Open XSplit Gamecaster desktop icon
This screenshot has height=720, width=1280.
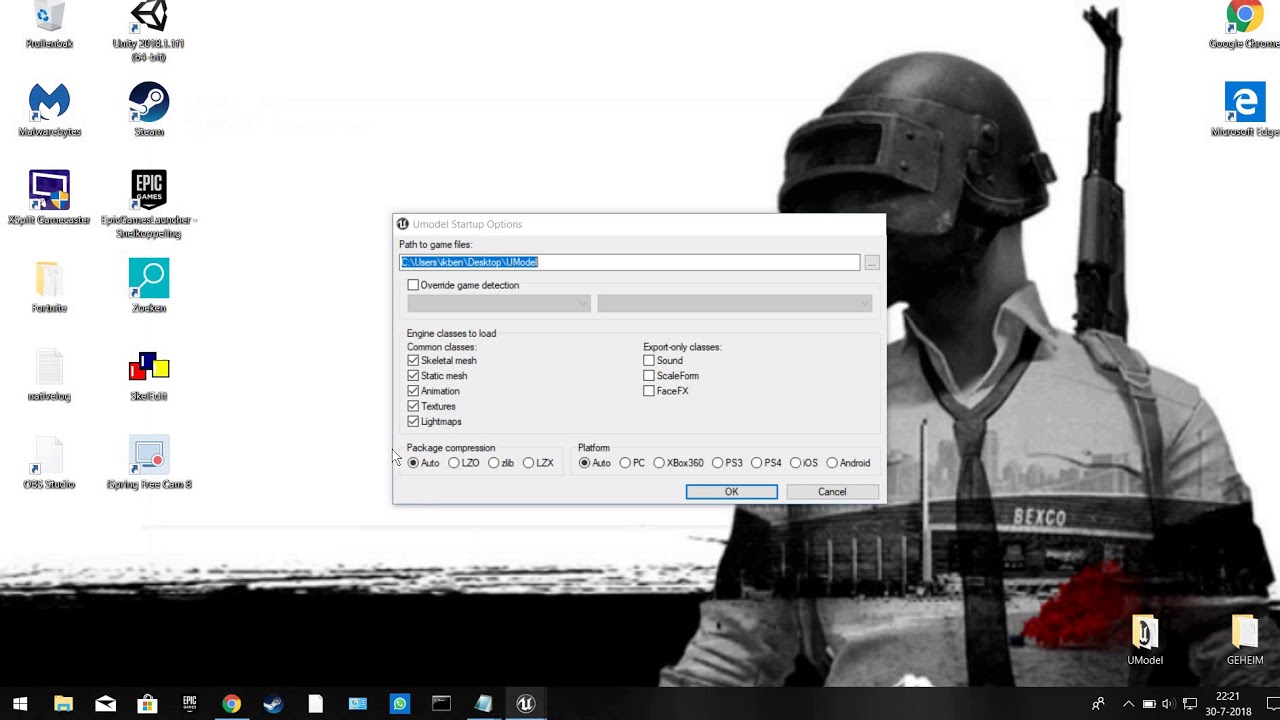(x=49, y=198)
